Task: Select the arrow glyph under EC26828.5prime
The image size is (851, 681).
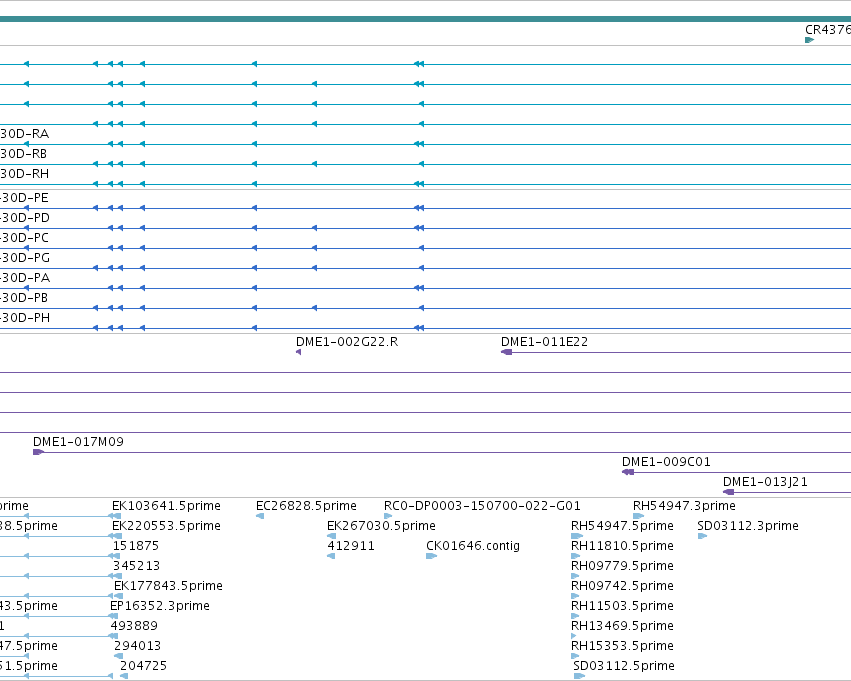Action: pos(260,516)
